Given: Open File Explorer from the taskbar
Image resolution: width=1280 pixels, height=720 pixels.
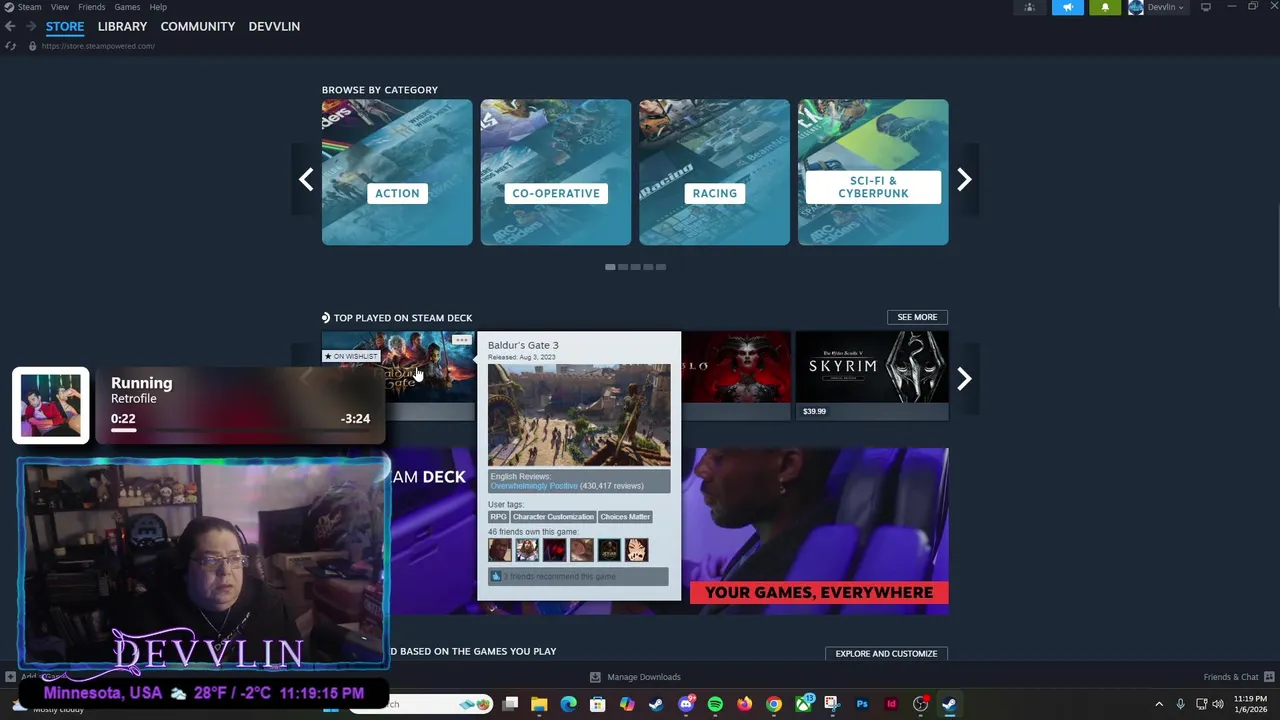Looking at the screenshot, I should tap(539, 704).
